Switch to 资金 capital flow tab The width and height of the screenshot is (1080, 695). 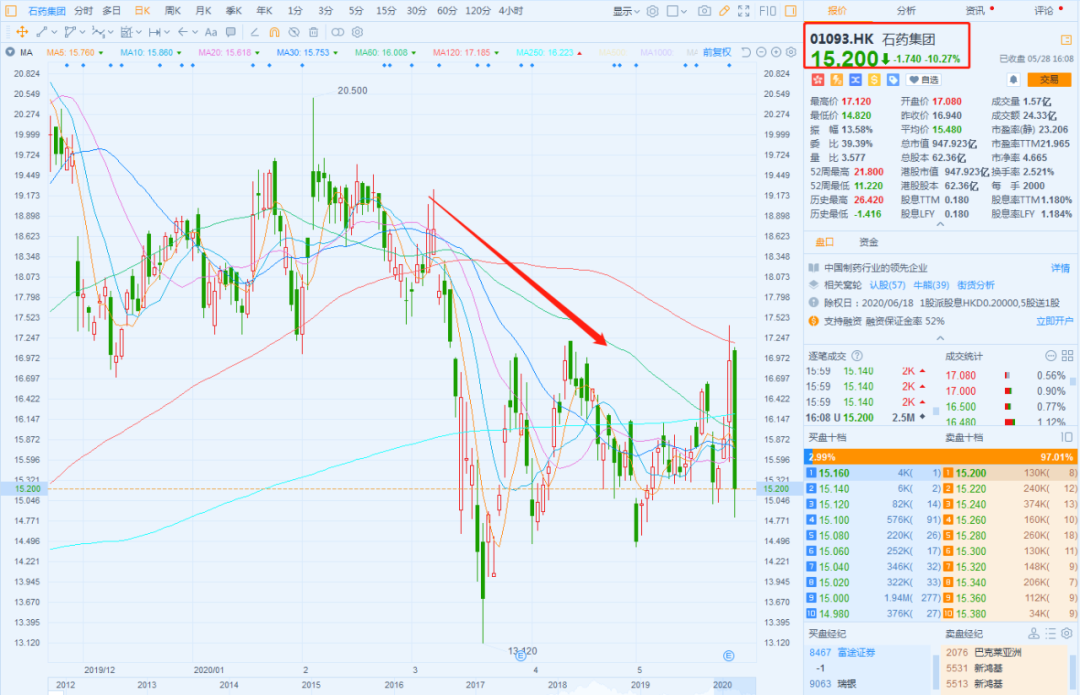tap(869, 242)
